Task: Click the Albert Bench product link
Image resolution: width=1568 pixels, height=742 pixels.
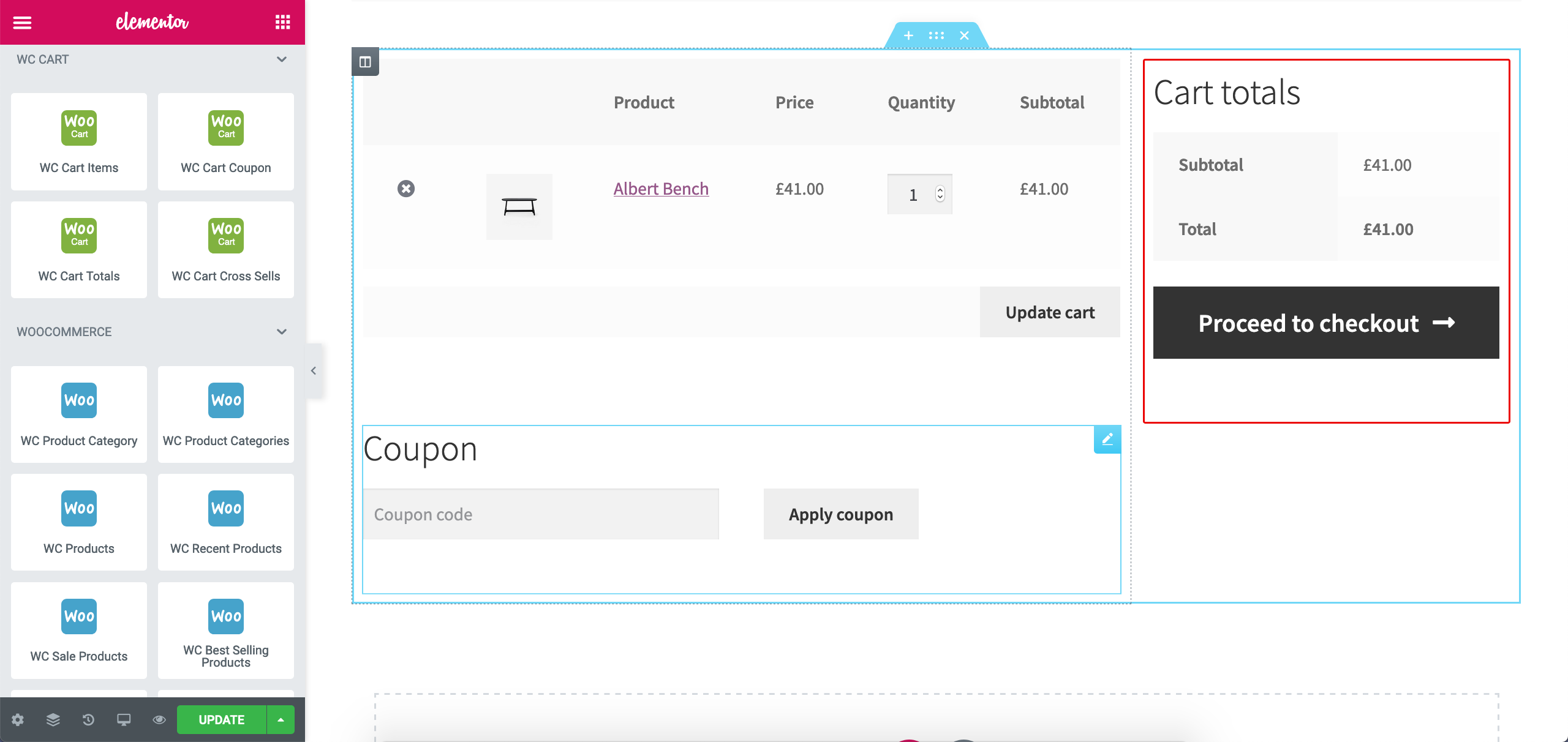Action: pyautogui.click(x=661, y=188)
